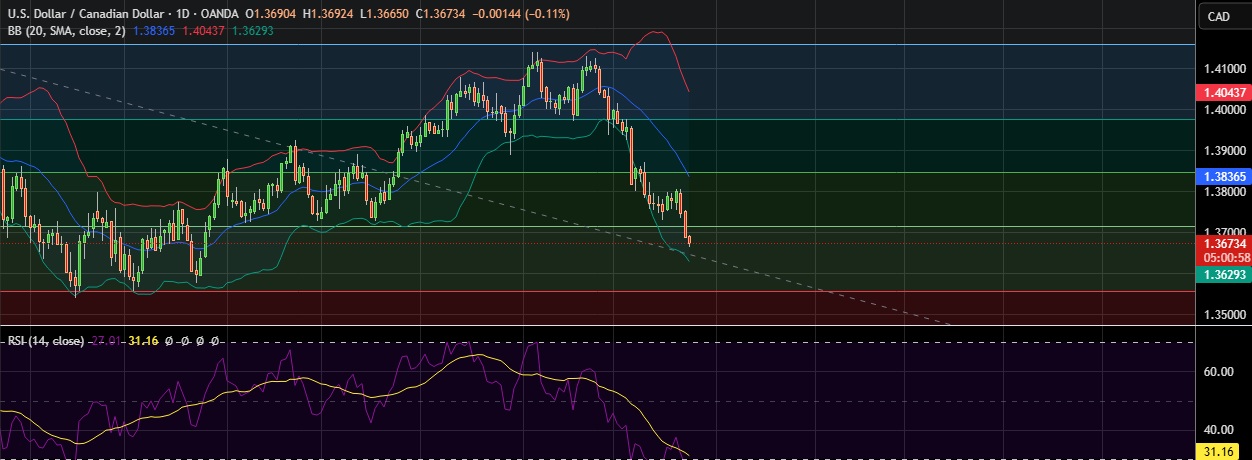Click the current price 1.36734 axis label

pos(1222,243)
